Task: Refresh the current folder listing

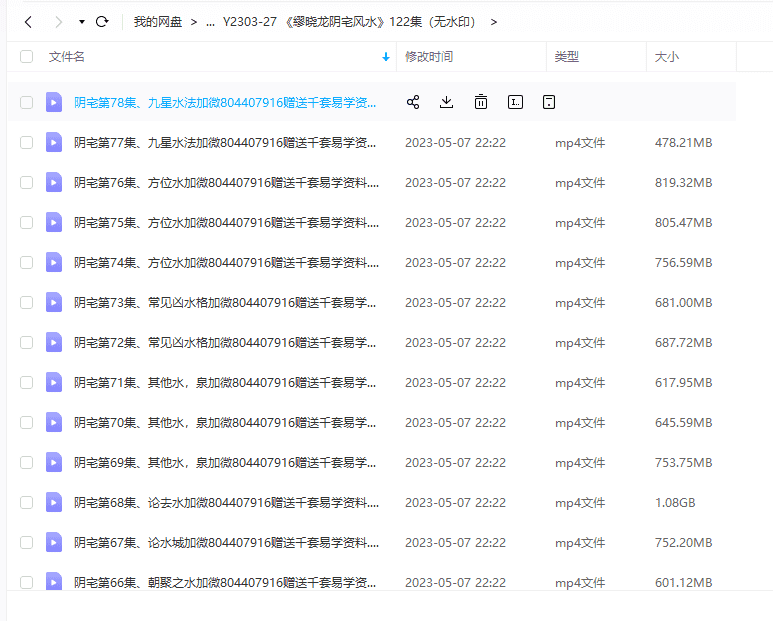Action: coord(102,21)
